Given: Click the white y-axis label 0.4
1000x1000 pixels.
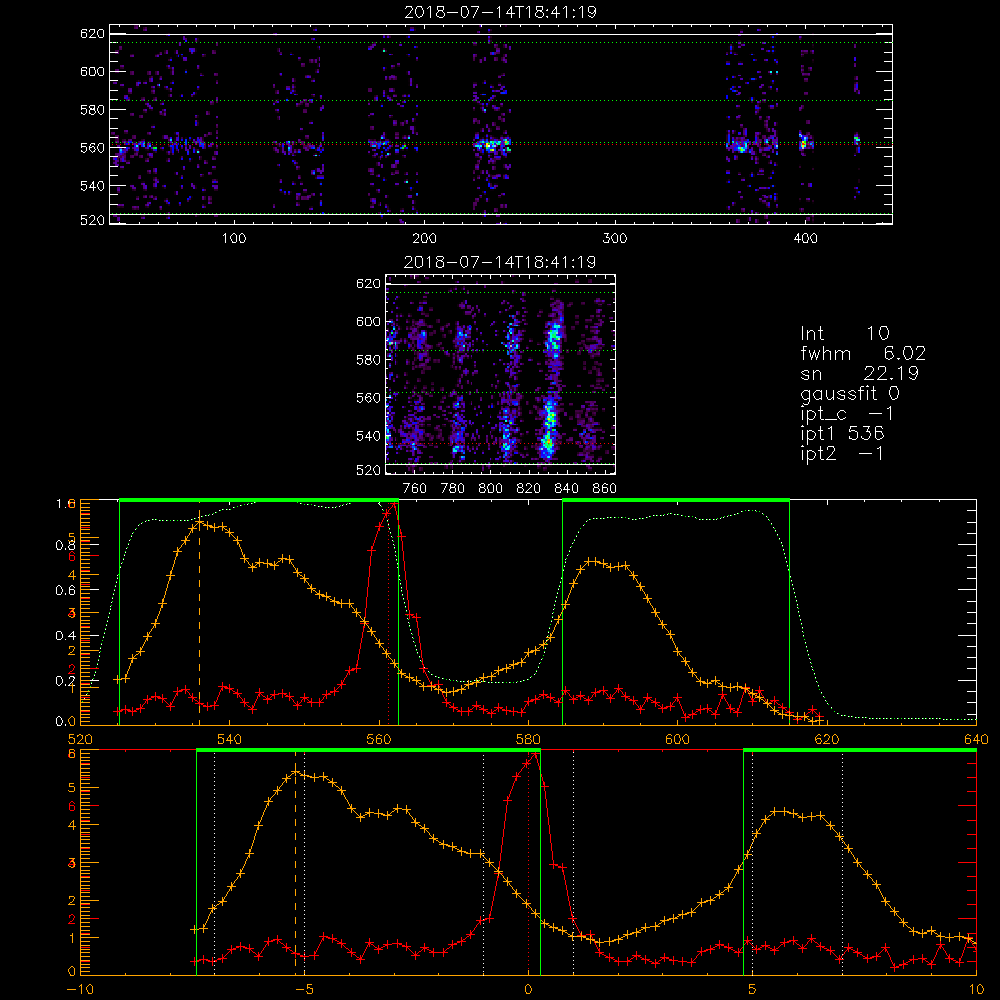Looking at the screenshot, I should pyautogui.click(x=65, y=636).
